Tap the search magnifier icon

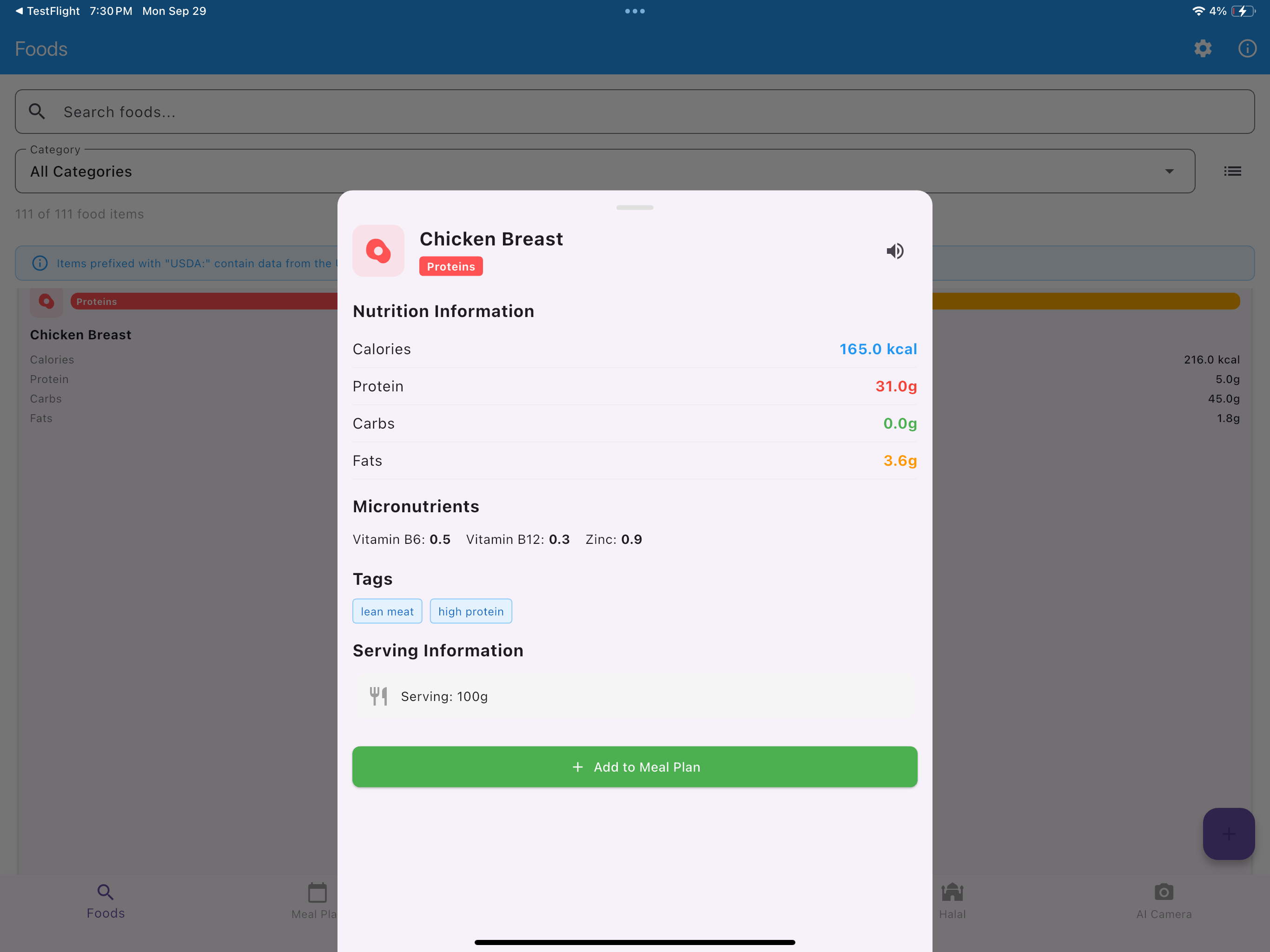tap(37, 112)
